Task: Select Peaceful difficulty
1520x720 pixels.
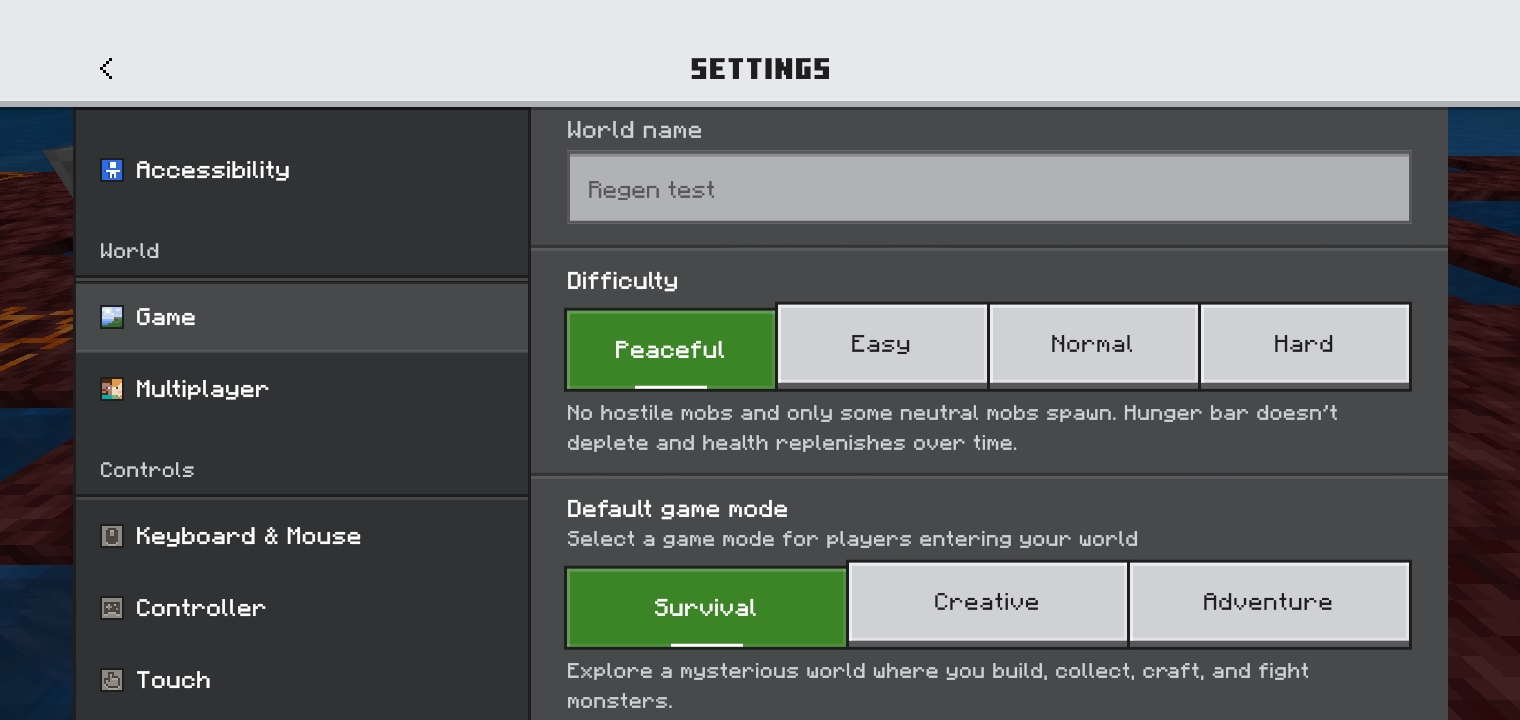Action: (671, 349)
